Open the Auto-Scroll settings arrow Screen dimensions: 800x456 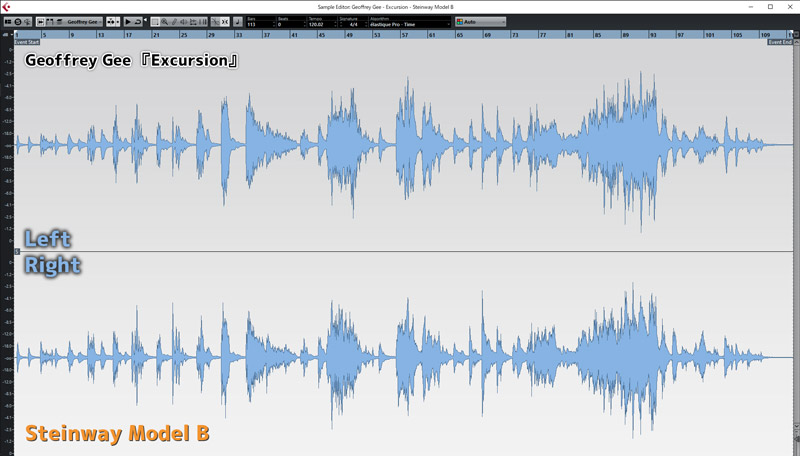point(118,22)
